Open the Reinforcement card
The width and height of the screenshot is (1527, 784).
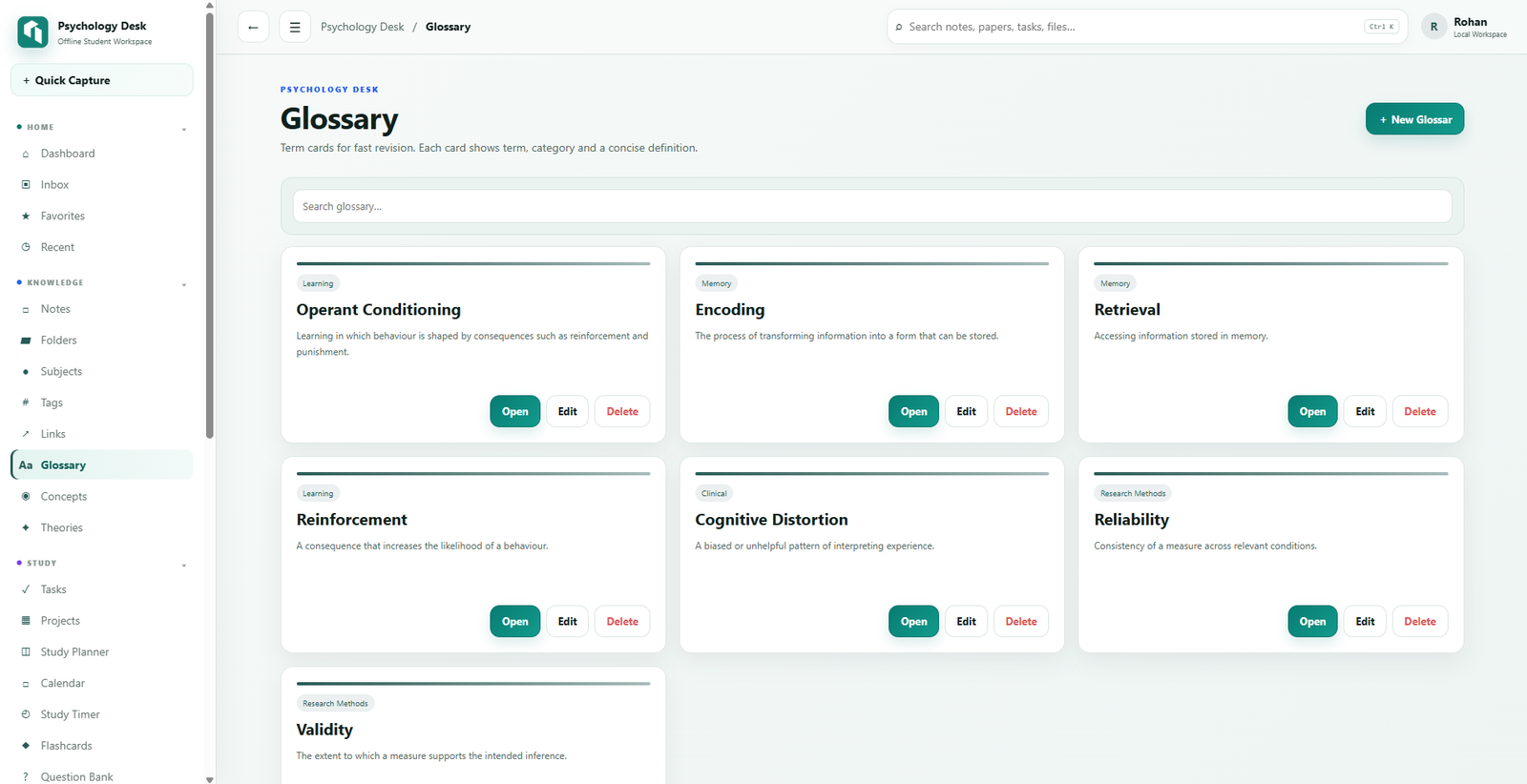pos(514,621)
